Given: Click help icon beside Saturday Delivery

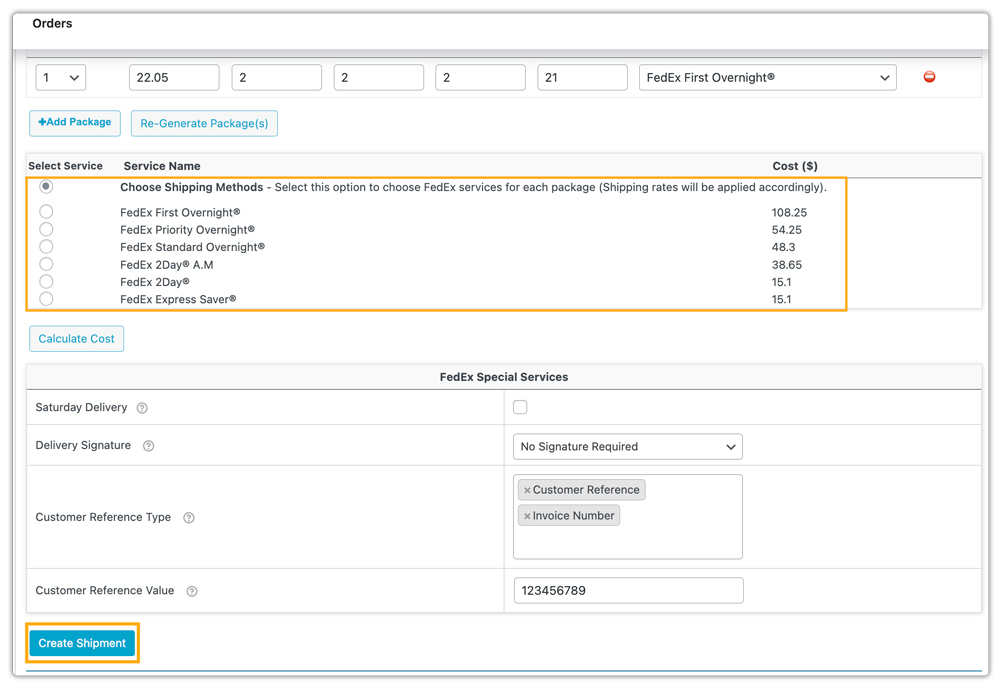Looking at the screenshot, I should click(142, 408).
